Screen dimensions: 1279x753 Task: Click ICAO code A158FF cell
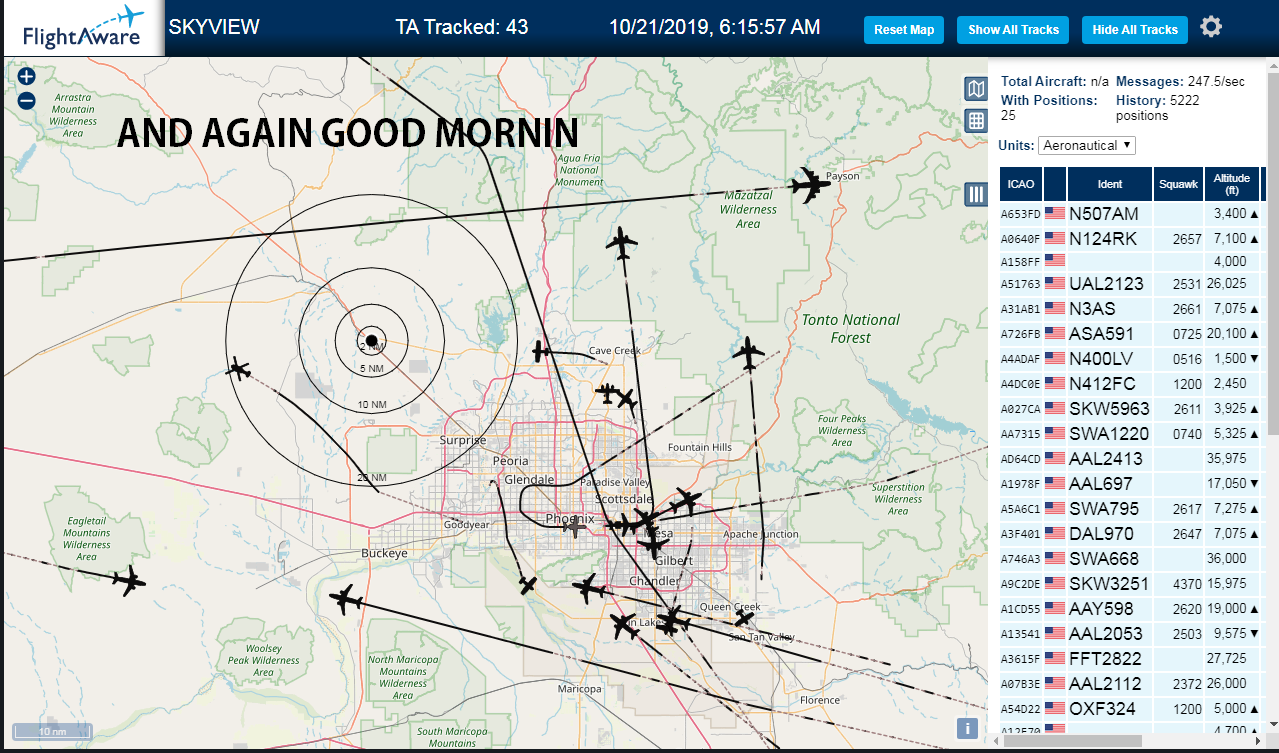[1021, 261]
